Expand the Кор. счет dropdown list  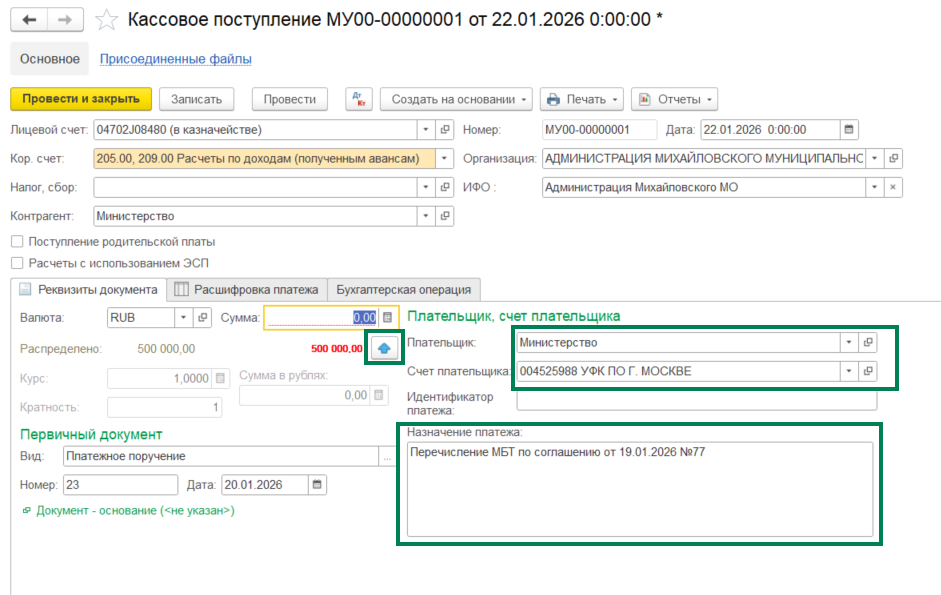(x=444, y=159)
